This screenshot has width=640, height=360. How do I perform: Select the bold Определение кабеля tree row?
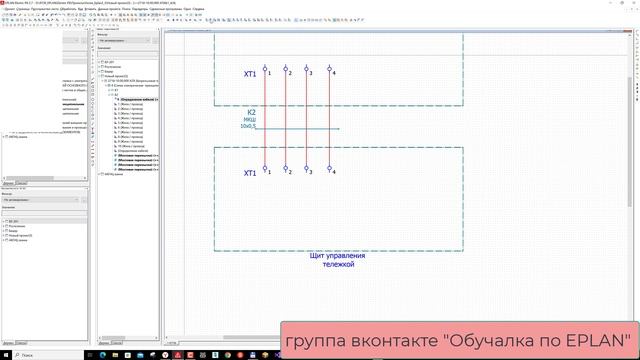138,99
